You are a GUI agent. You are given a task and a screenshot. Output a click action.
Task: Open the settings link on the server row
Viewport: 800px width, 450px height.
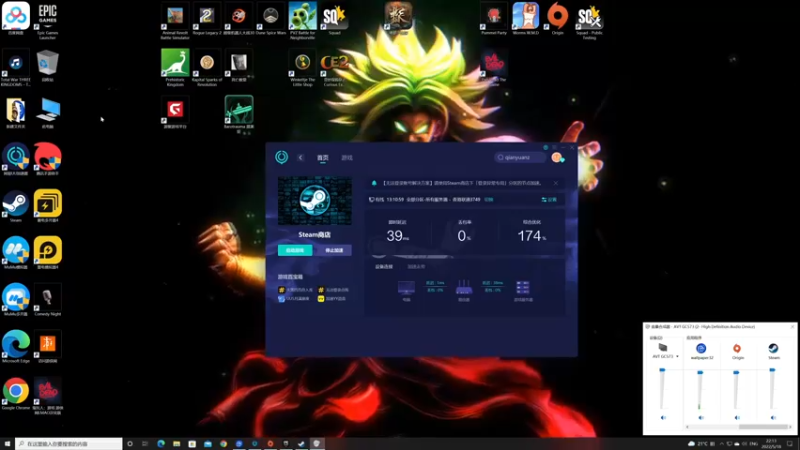click(x=549, y=199)
